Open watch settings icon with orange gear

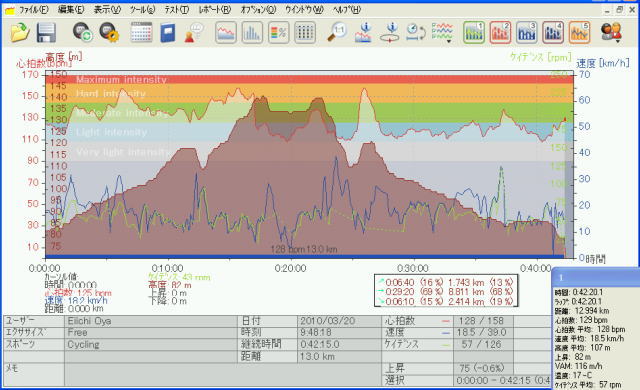[109, 32]
